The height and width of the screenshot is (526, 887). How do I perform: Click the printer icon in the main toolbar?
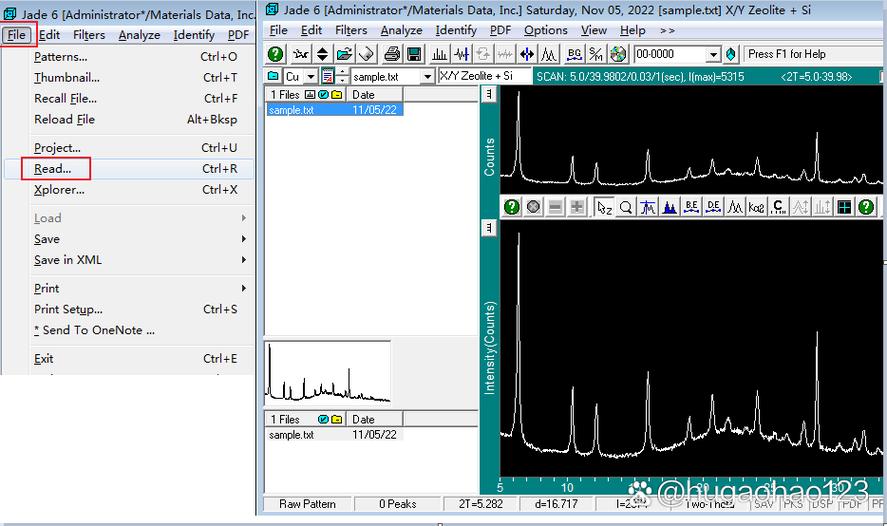[391, 54]
